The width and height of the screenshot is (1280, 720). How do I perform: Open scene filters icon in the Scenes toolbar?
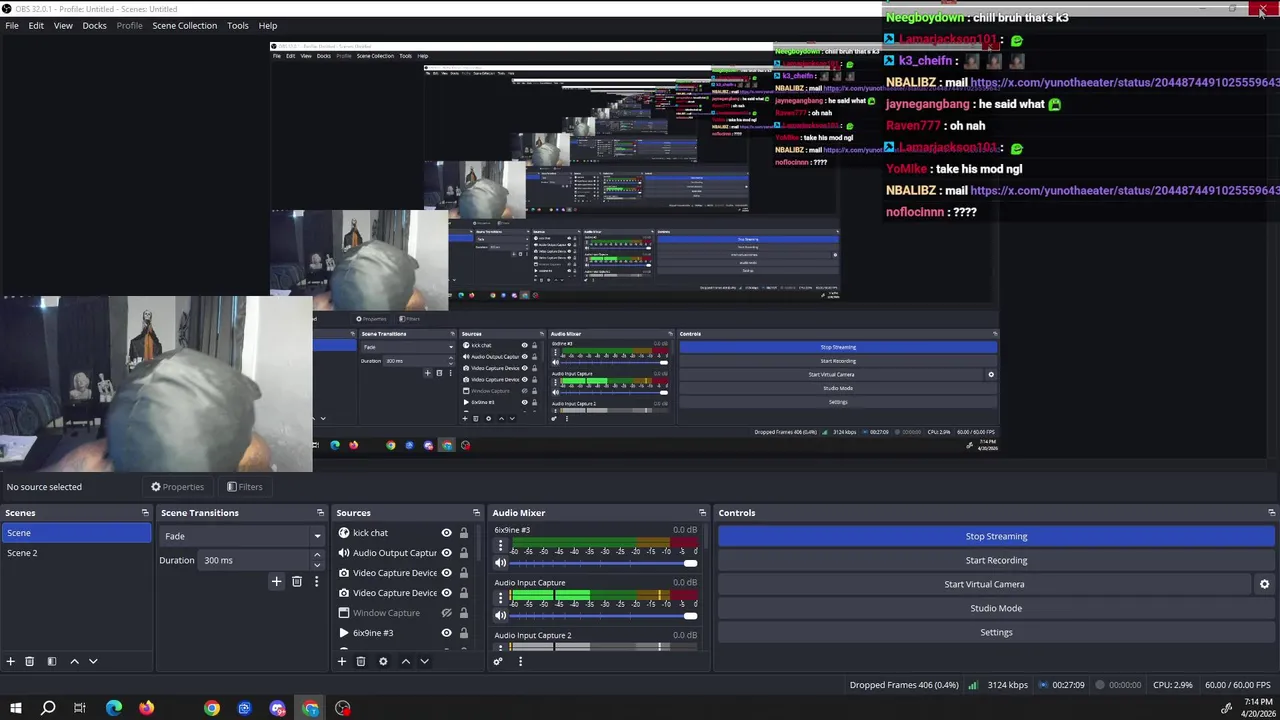pos(51,661)
